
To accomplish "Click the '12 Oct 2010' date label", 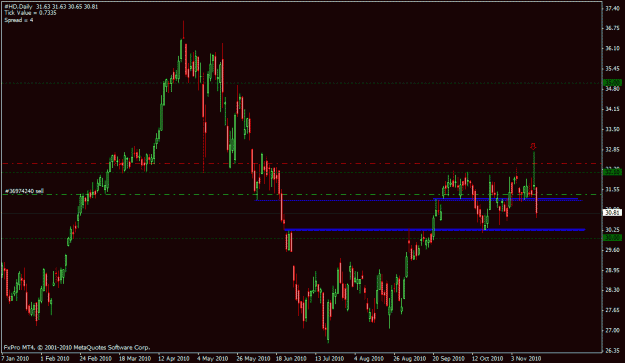I will point(487,358).
